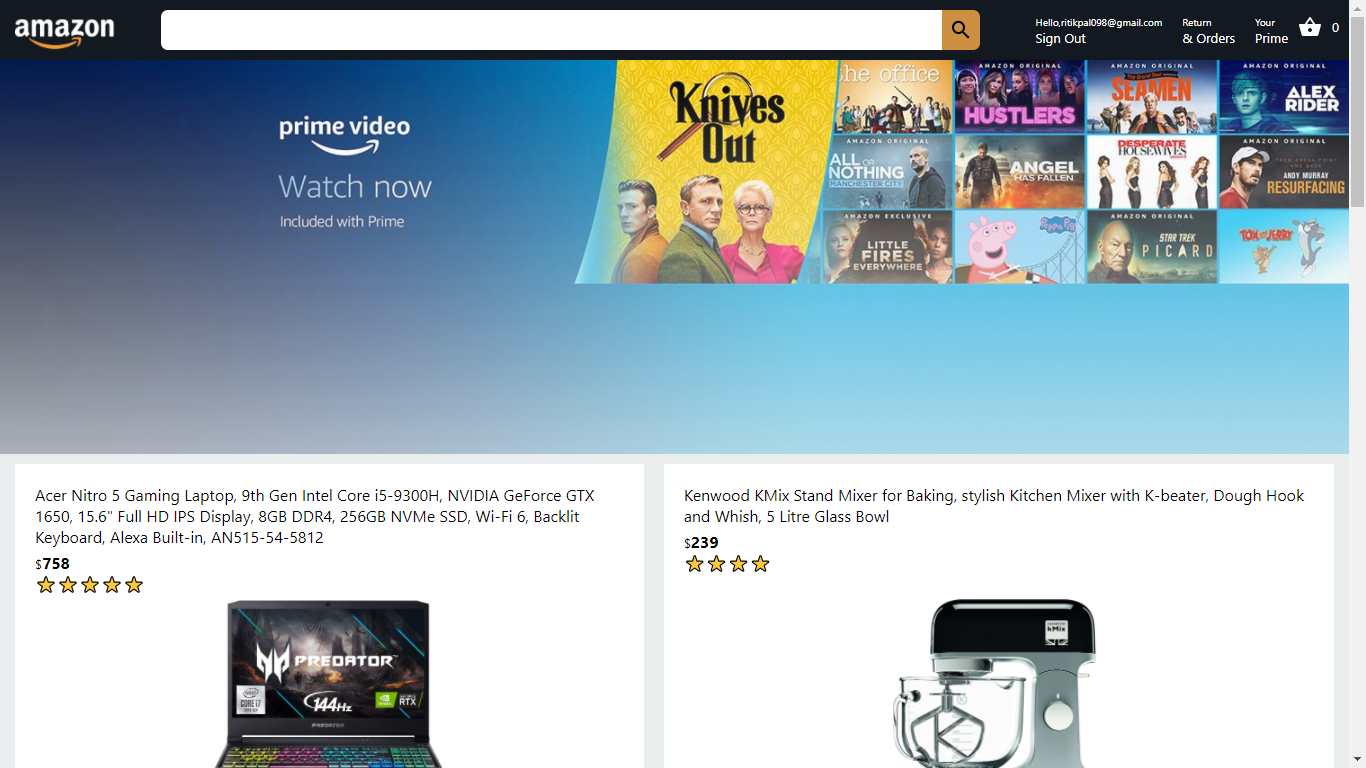Image resolution: width=1366 pixels, height=768 pixels.
Task: Open the Knives Out poster
Action: click(x=706, y=172)
